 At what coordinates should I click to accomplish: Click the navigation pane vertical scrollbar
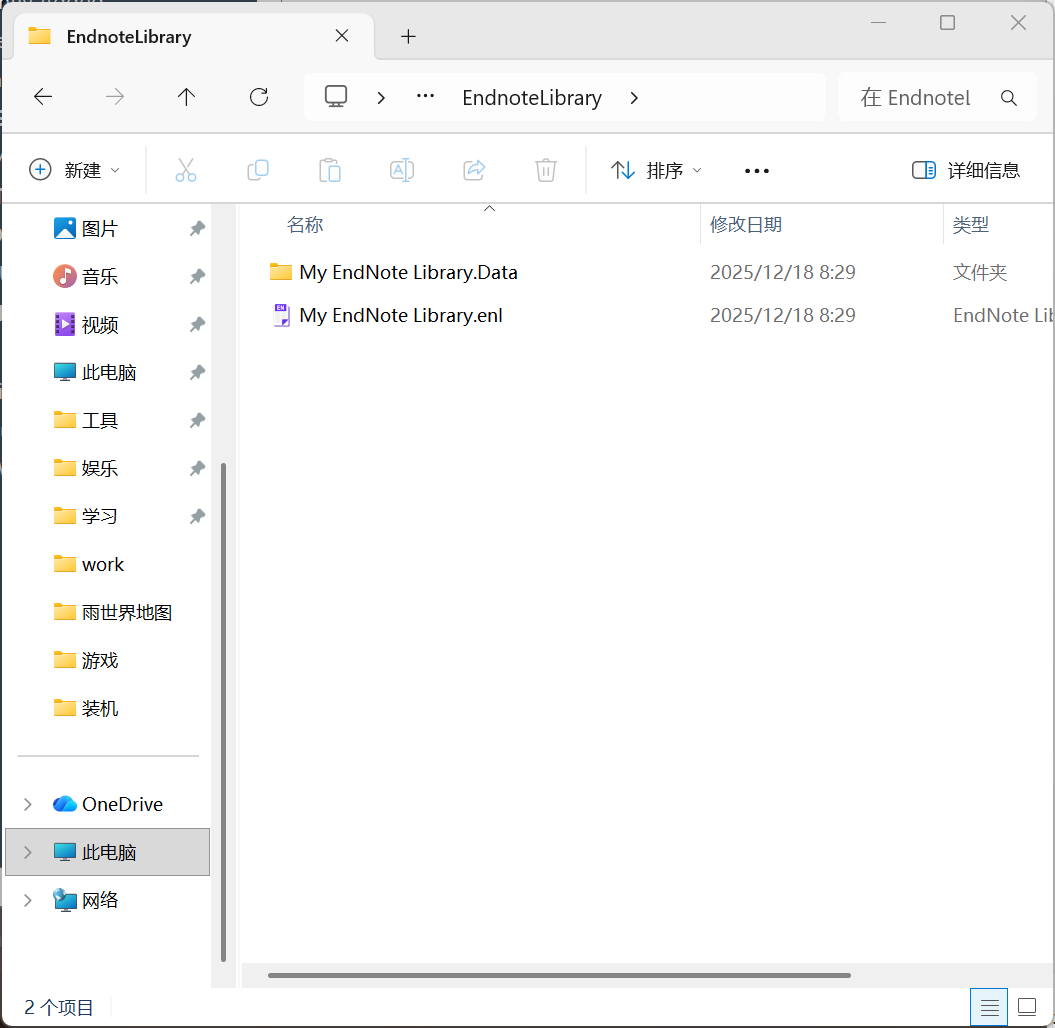click(223, 712)
